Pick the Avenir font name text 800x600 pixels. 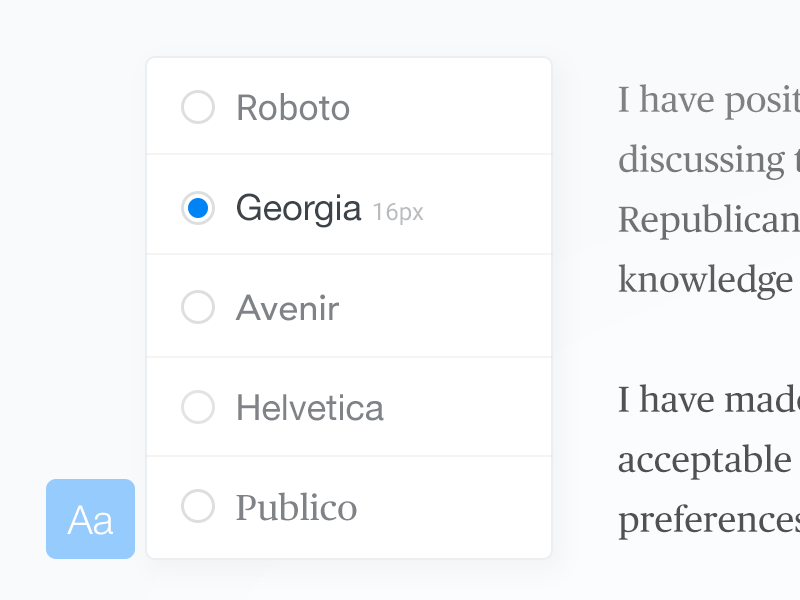[x=287, y=308]
